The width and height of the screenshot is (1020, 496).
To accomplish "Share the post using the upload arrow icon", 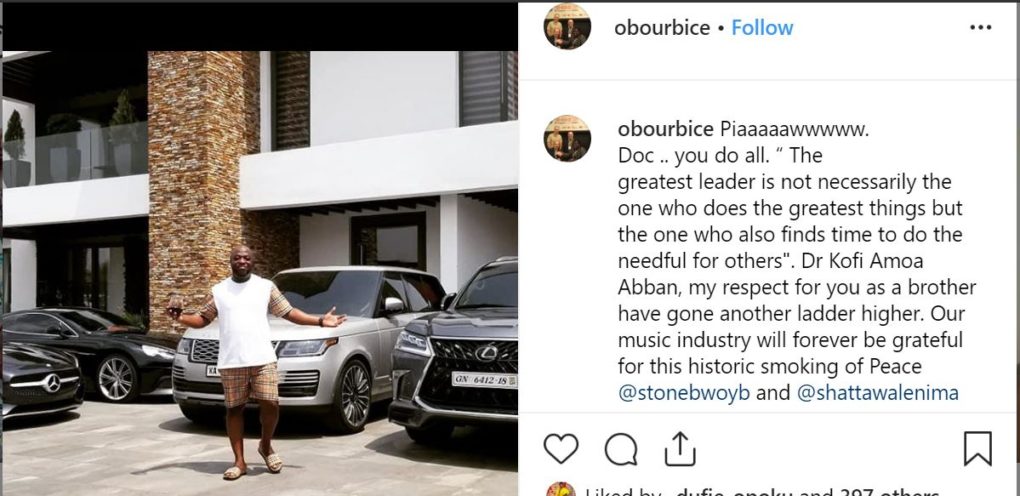I will (680, 448).
